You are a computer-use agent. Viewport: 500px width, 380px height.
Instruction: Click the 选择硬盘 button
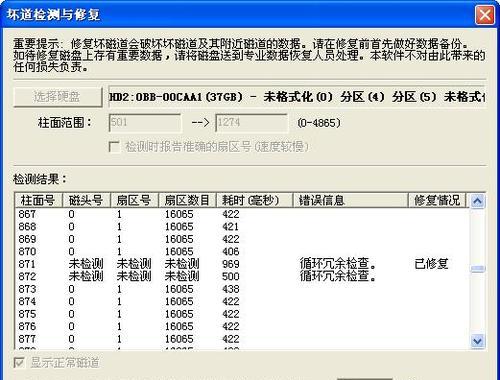(58, 97)
